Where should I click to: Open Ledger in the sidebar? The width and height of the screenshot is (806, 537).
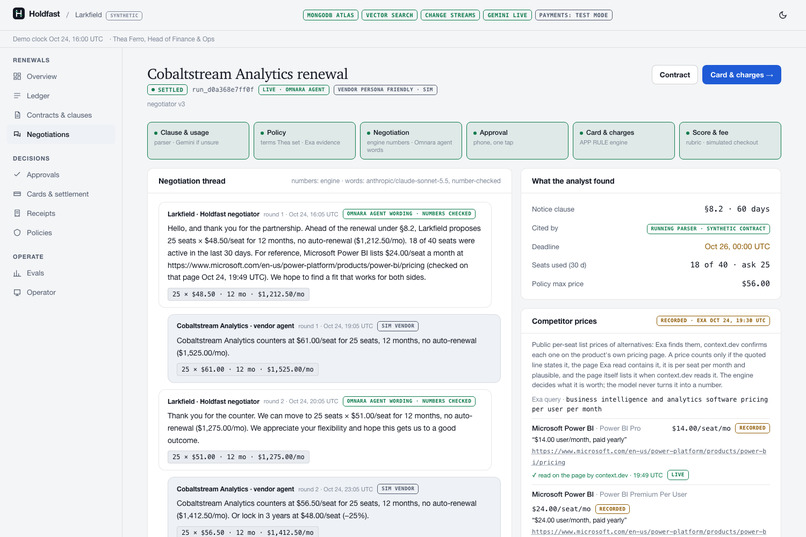63,96
